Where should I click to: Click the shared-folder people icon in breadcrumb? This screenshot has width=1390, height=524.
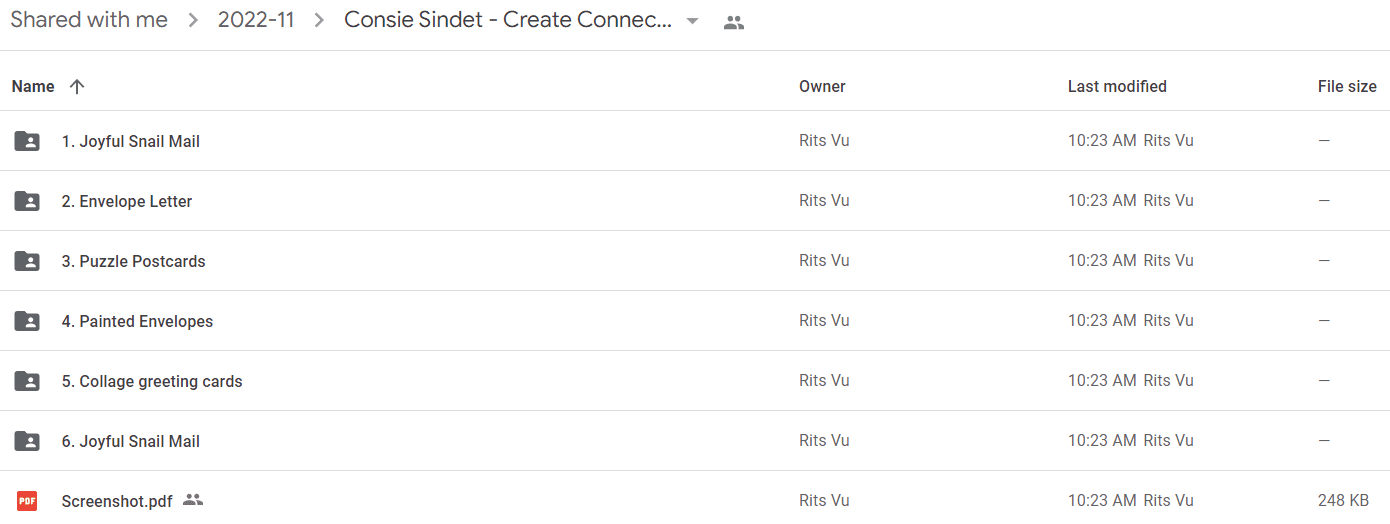point(734,22)
